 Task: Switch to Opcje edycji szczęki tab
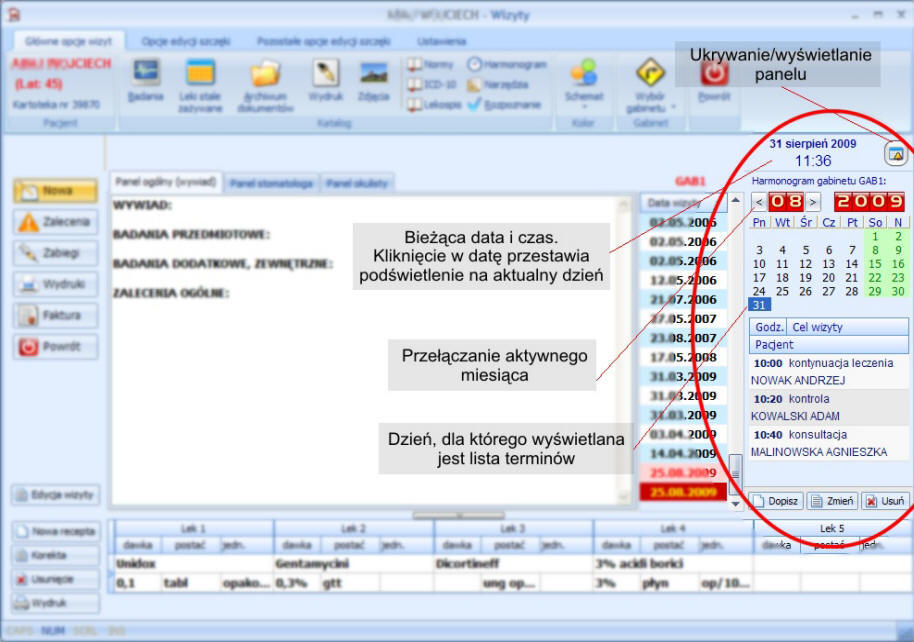[186, 42]
